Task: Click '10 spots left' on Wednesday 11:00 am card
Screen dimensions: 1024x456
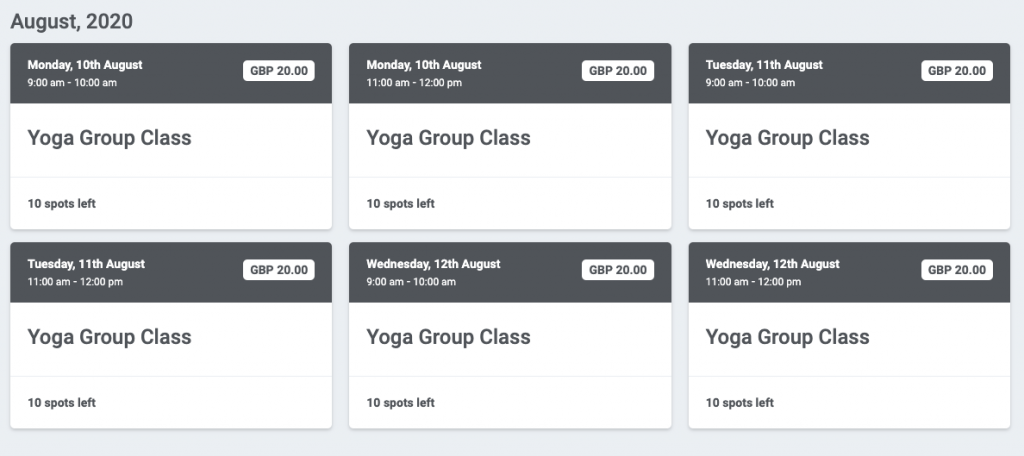Action: click(739, 403)
